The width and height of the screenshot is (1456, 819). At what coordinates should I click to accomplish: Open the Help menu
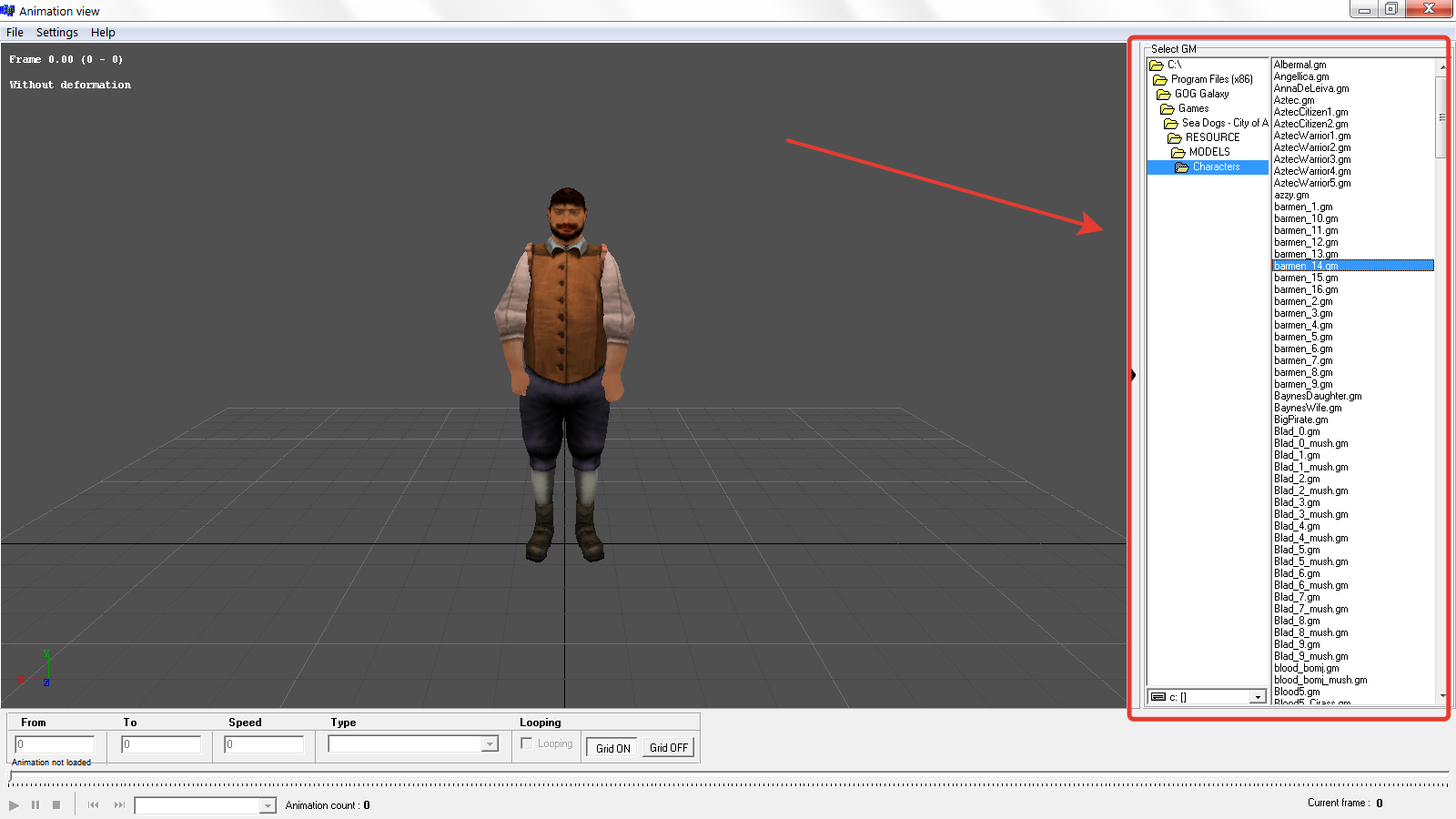(103, 32)
